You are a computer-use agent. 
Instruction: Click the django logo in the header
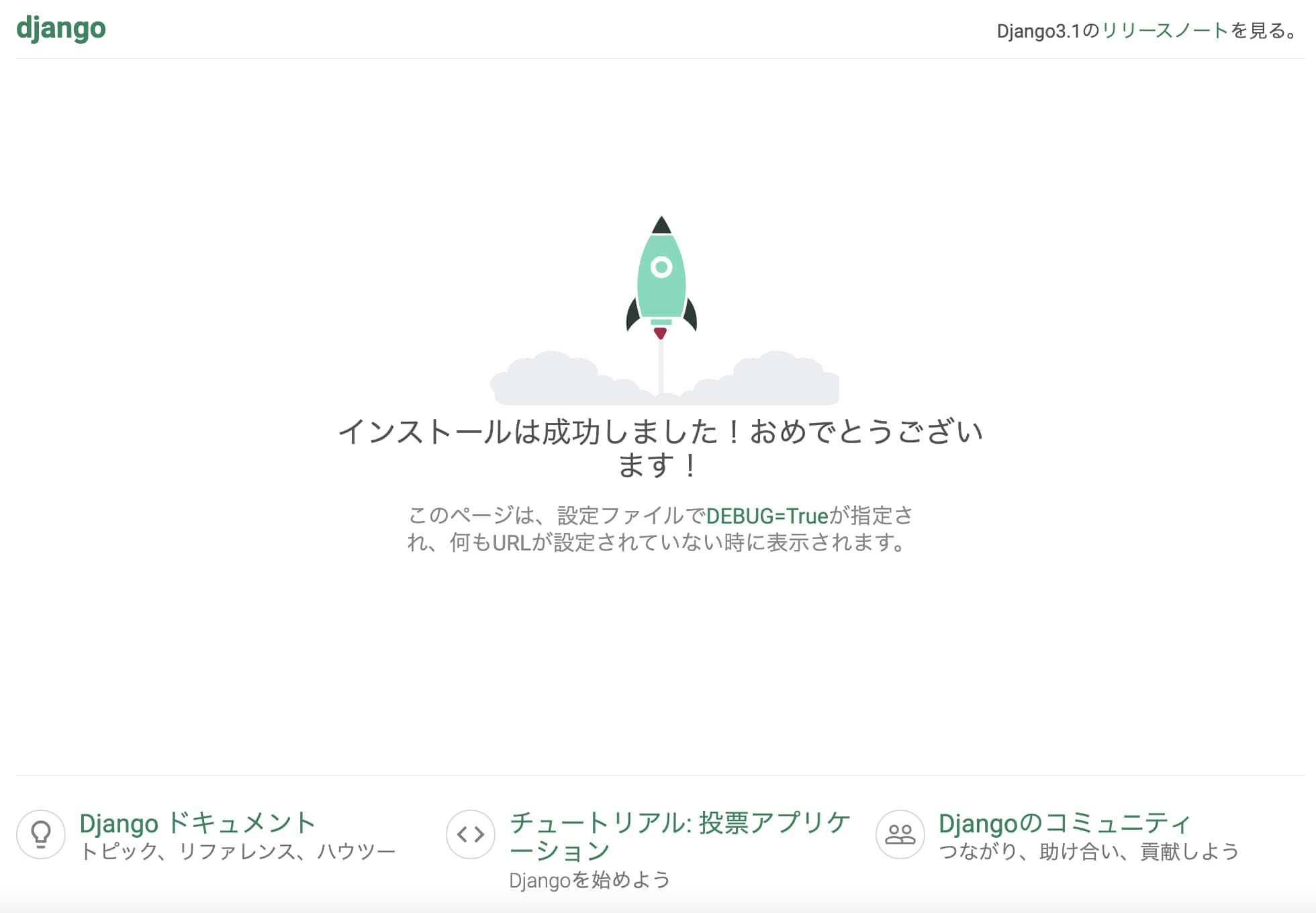pos(61,29)
